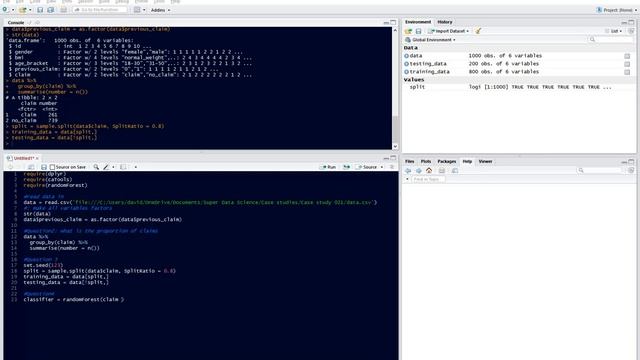
Task: Click the save workspace icon in Environment pane
Action: [418, 31]
